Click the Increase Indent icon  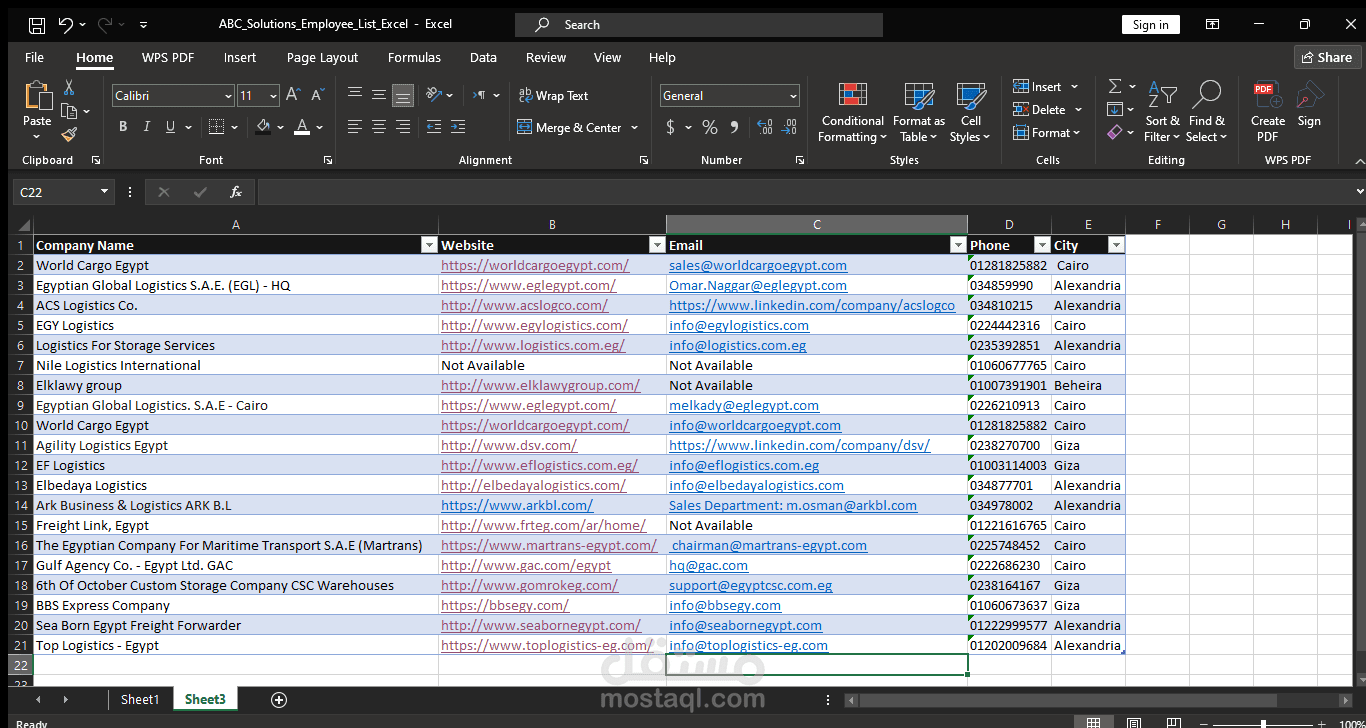(x=457, y=127)
